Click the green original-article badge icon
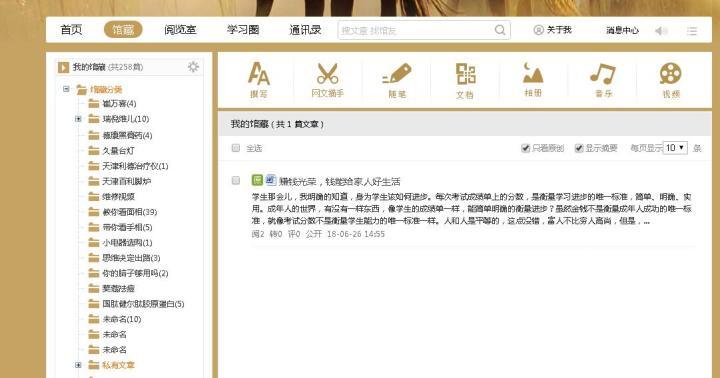The width and height of the screenshot is (720, 378). tap(258, 180)
